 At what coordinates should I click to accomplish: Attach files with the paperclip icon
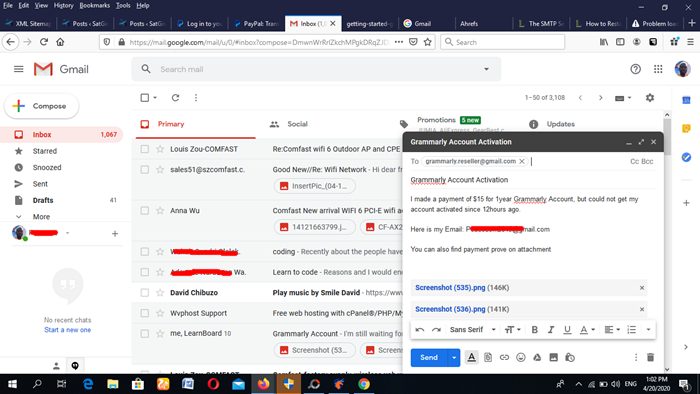coord(488,357)
